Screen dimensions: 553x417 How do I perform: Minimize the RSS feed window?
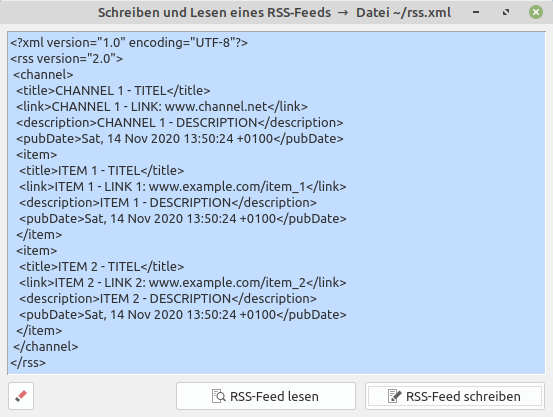click(x=476, y=12)
